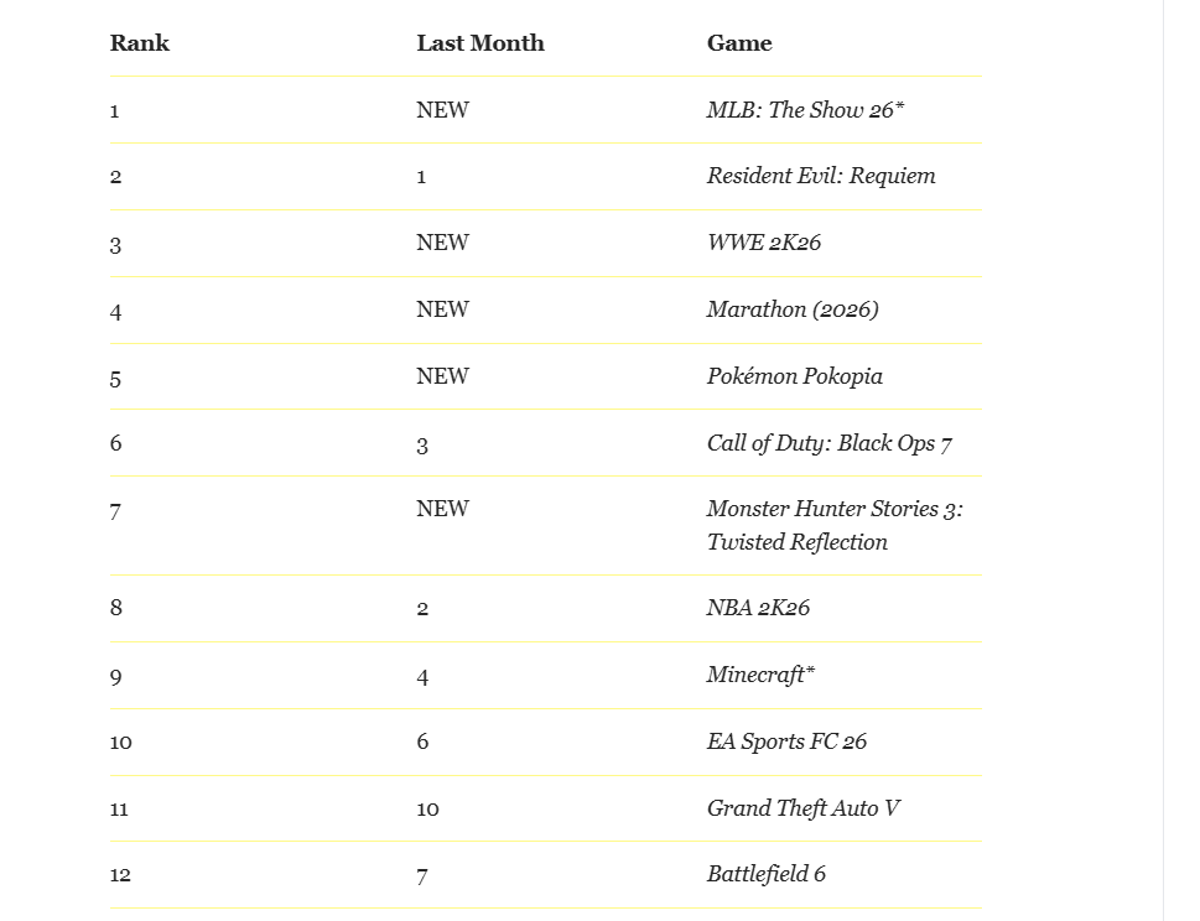Click the Game column header

(x=739, y=43)
